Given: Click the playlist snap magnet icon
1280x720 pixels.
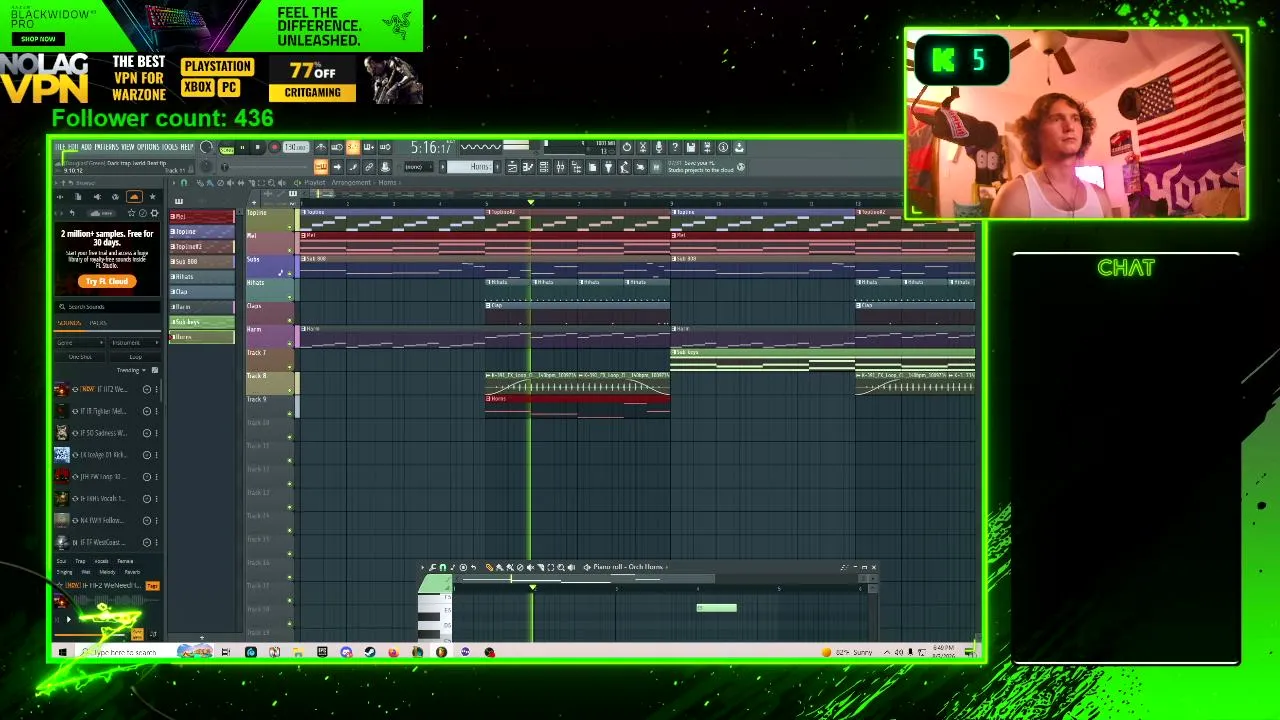Looking at the screenshot, I should [x=183, y=183].
